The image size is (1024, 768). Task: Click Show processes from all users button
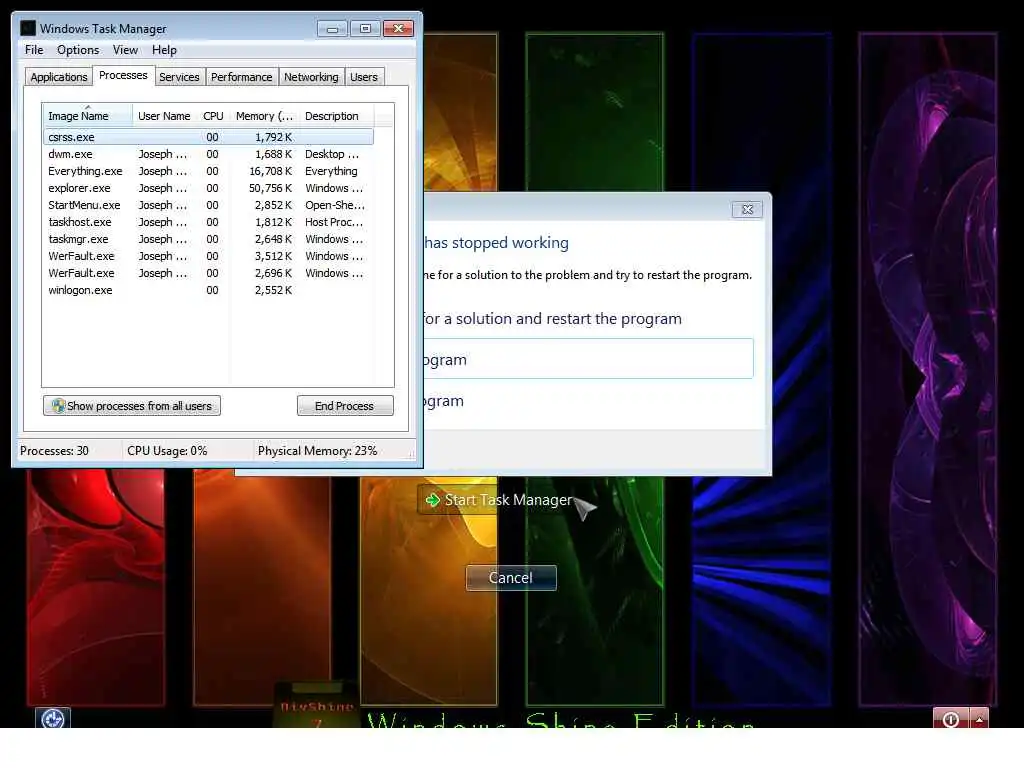tap(132, 406)
